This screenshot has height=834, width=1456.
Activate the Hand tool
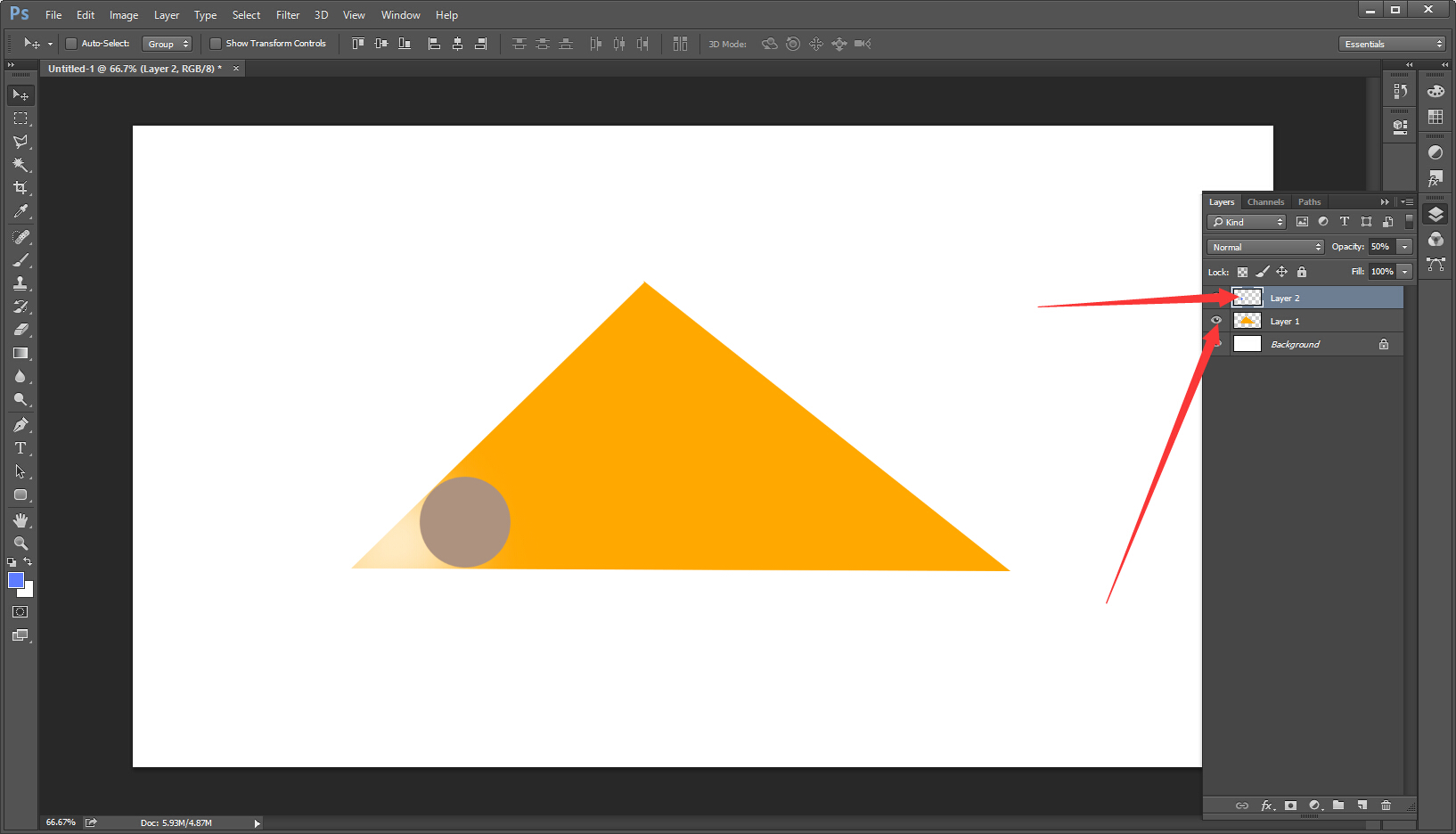point(20,520)
